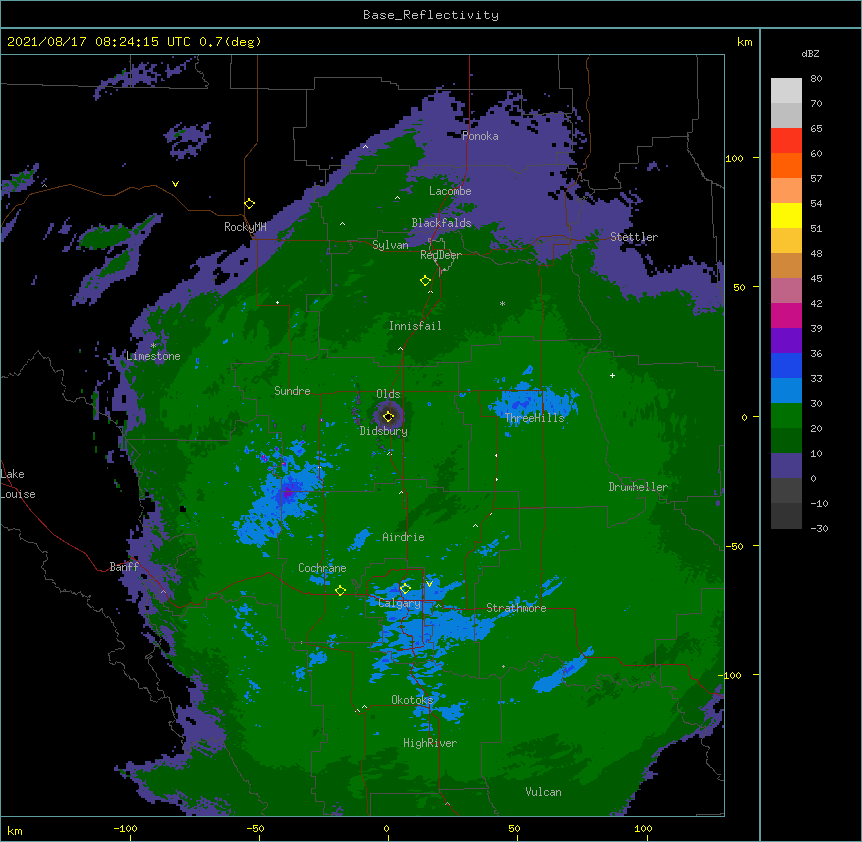Pick the slate purple 0-10 dBZ legend swatch

click(x=786, y=466)
